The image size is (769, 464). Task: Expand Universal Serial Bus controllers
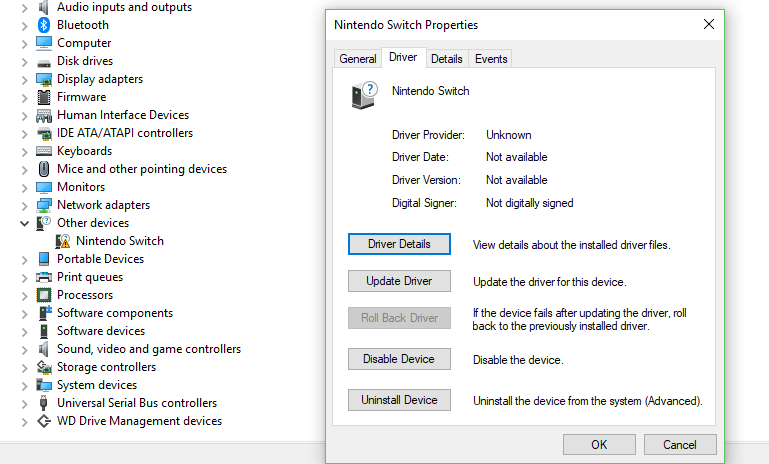[25, 404]
